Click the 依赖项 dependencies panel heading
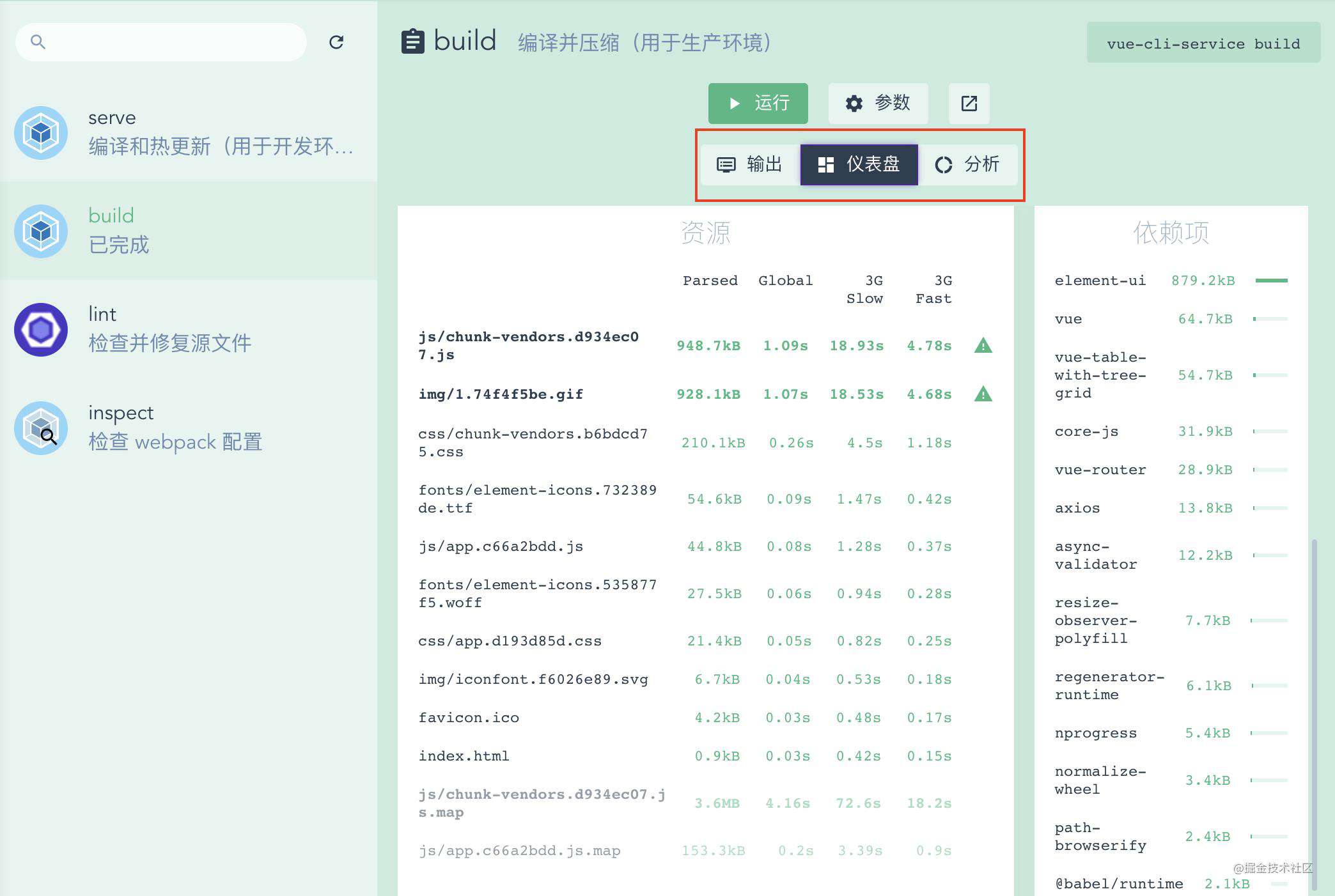The image size is (1335, 896). pyautogui.click(x=1171, y=233)
